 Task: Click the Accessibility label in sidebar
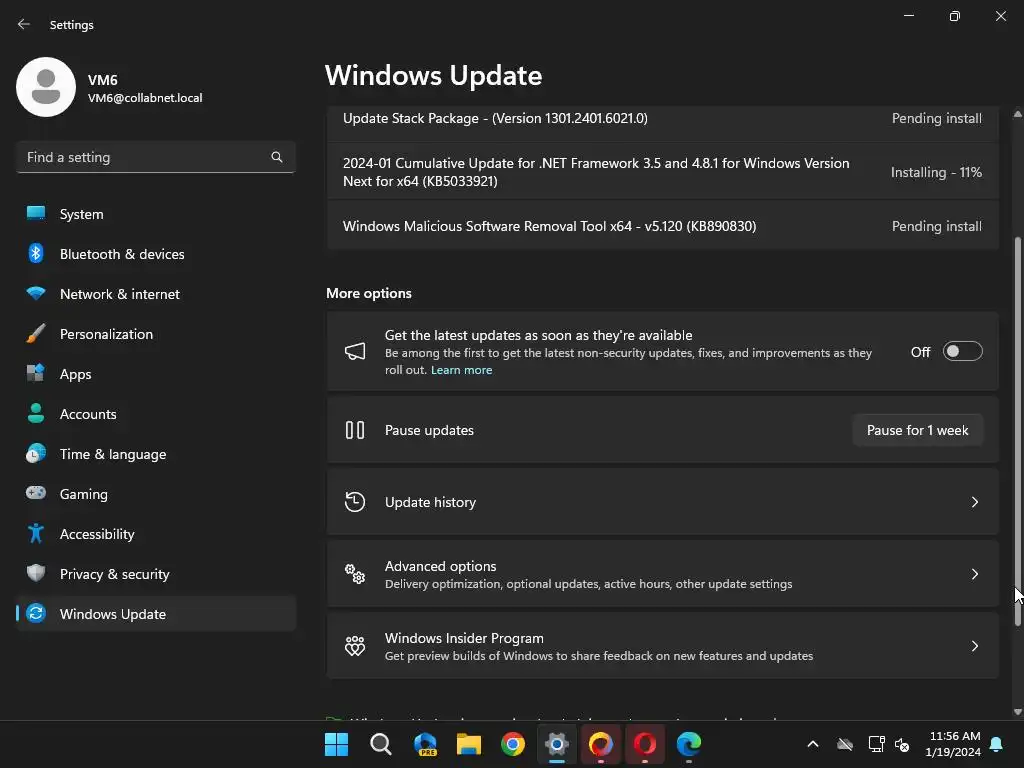[97, 534]
